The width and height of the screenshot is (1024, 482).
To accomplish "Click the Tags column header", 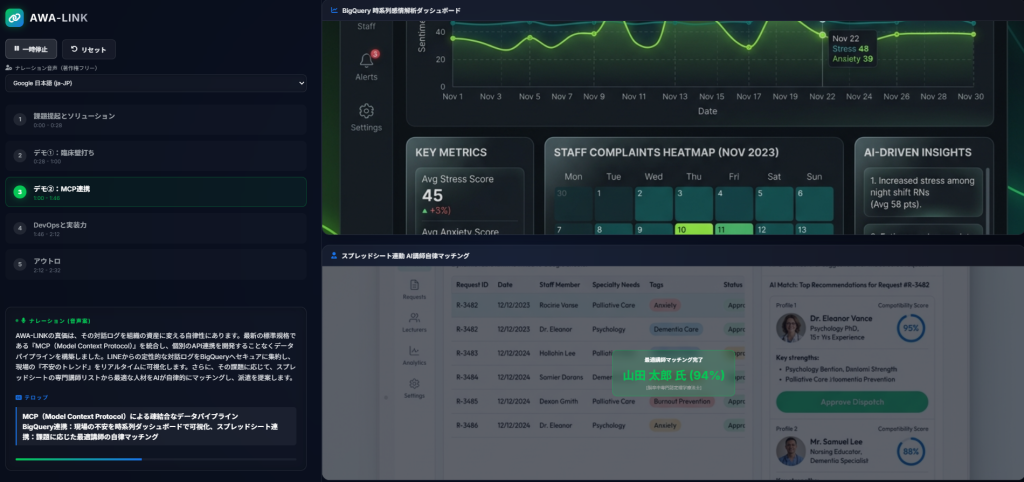I will point(656,285).
